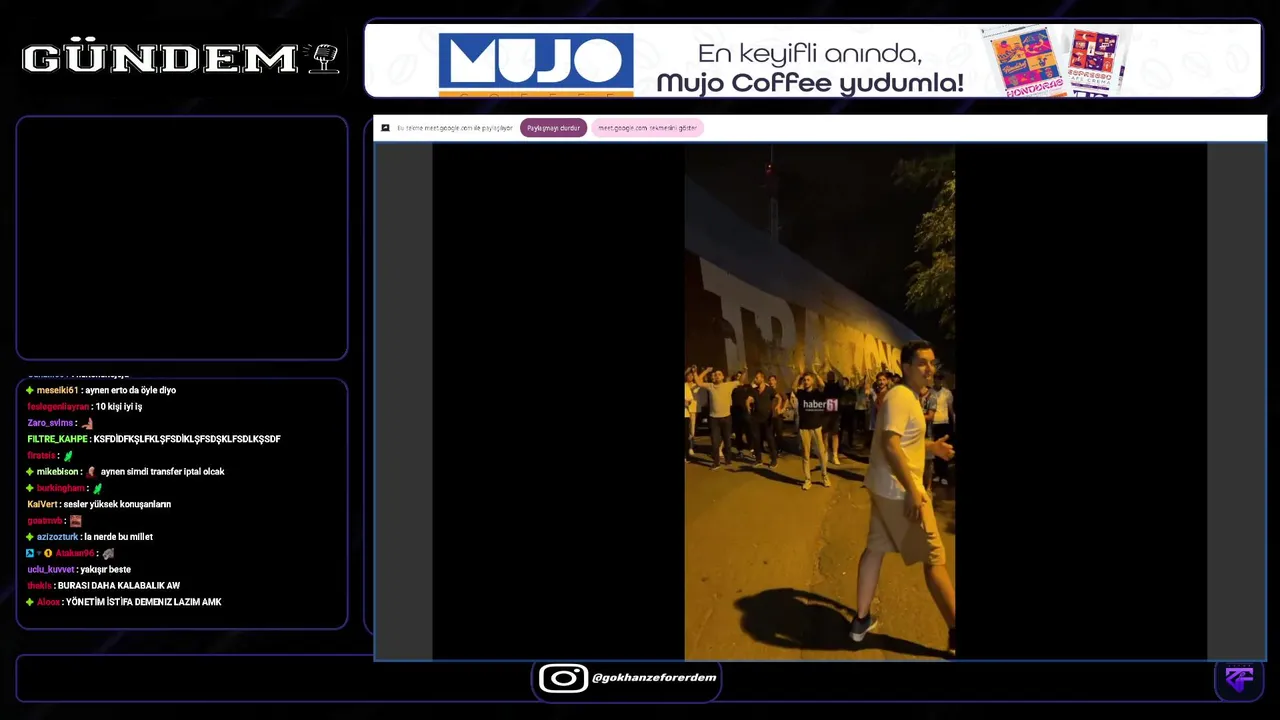The height and width of the screenshot is (720, 1280).
Task: Click username KaiVert in chat
Action: pos(42,504)
